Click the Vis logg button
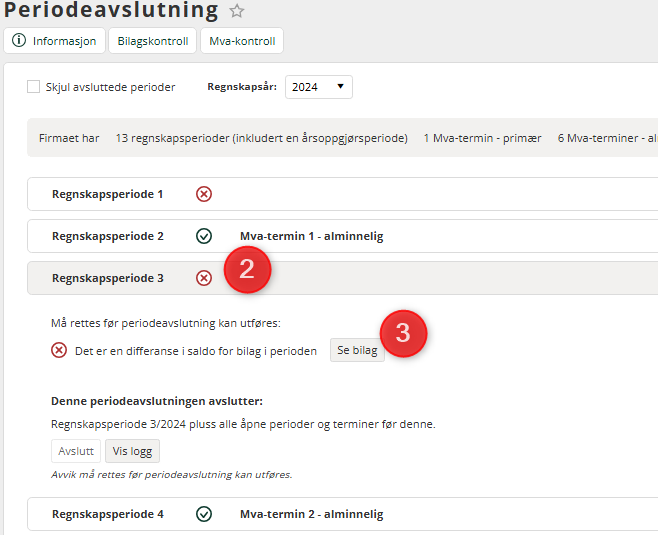The width and height of the screenshot is (658, 535). tap(132, 451)
